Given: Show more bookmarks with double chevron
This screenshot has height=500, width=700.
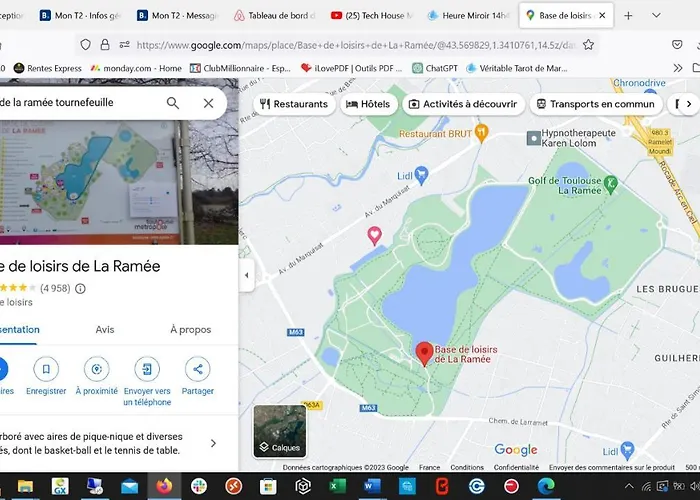Looking at the screenshot, I should pyautogui.click(x=678, y=68).
